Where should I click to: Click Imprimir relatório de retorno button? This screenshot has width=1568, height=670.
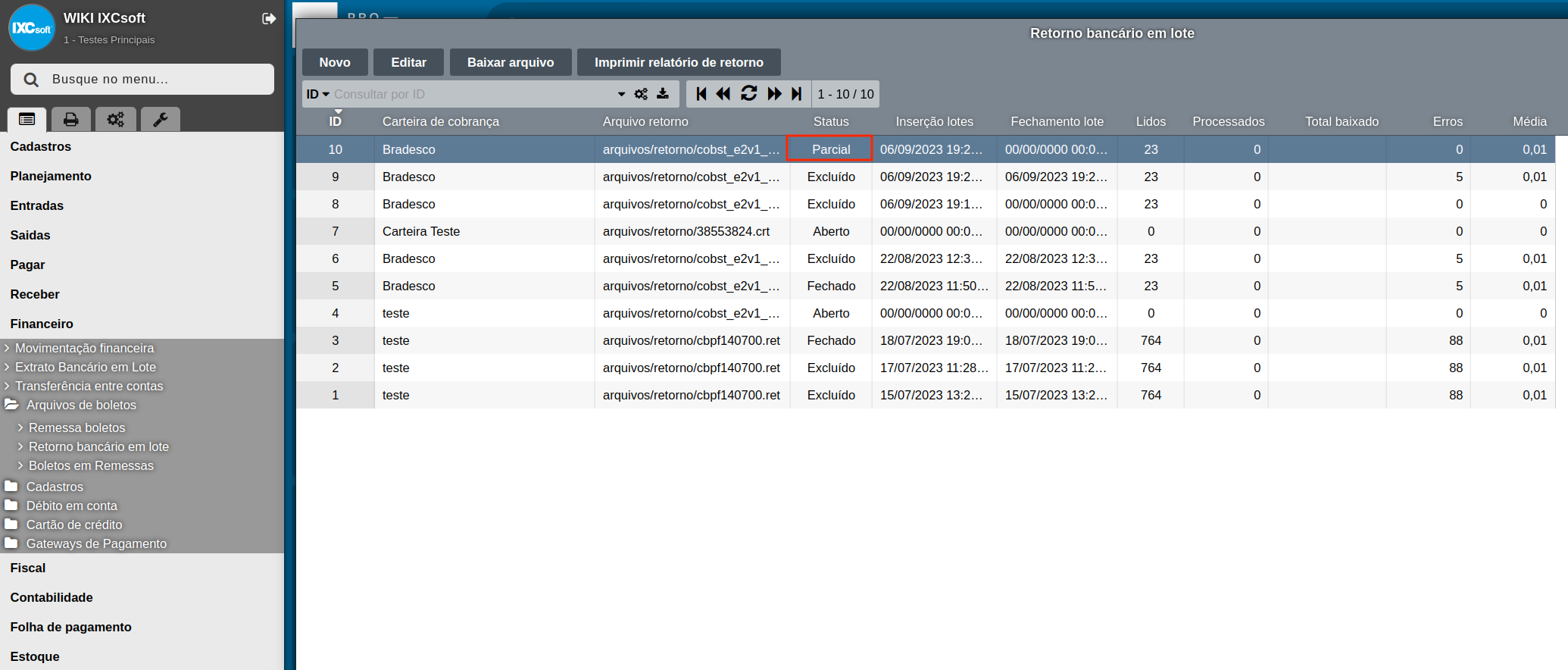pos(679,62)
